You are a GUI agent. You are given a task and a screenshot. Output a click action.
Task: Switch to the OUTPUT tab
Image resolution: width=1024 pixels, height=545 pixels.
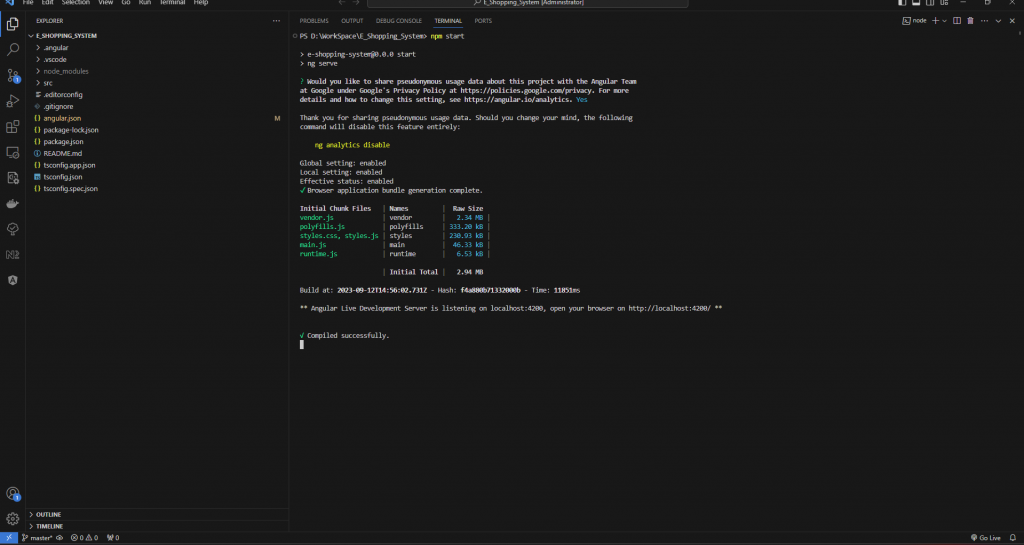[x=352, y=21]
